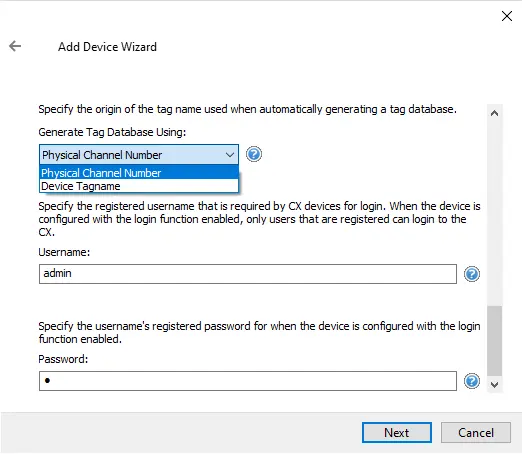Cancel the device wizard

pyautogui.click(x=476, y=433)
